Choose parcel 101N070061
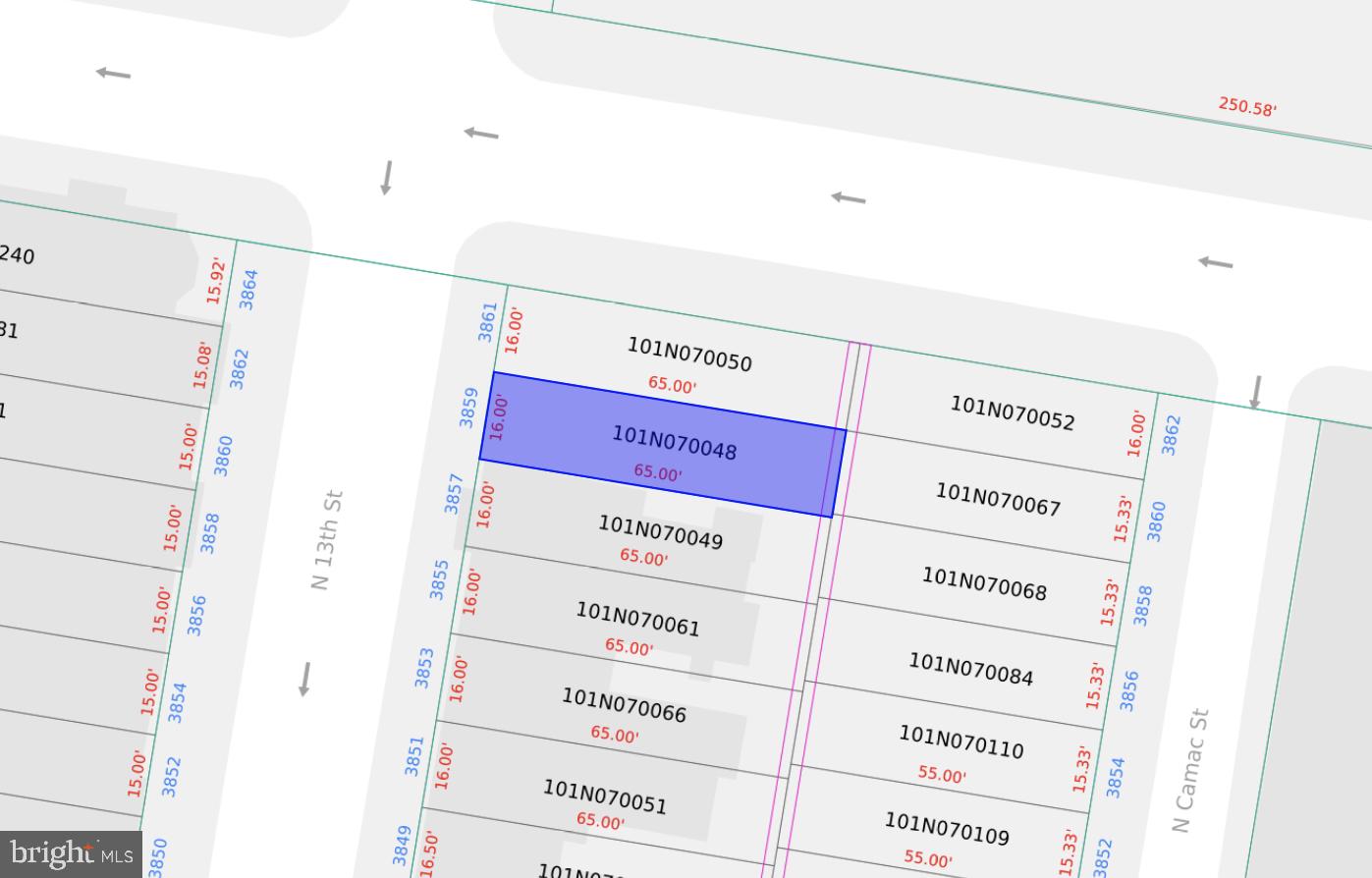Screen dimensions: 1372x878 pyautogui.click(x=637, y=619)
